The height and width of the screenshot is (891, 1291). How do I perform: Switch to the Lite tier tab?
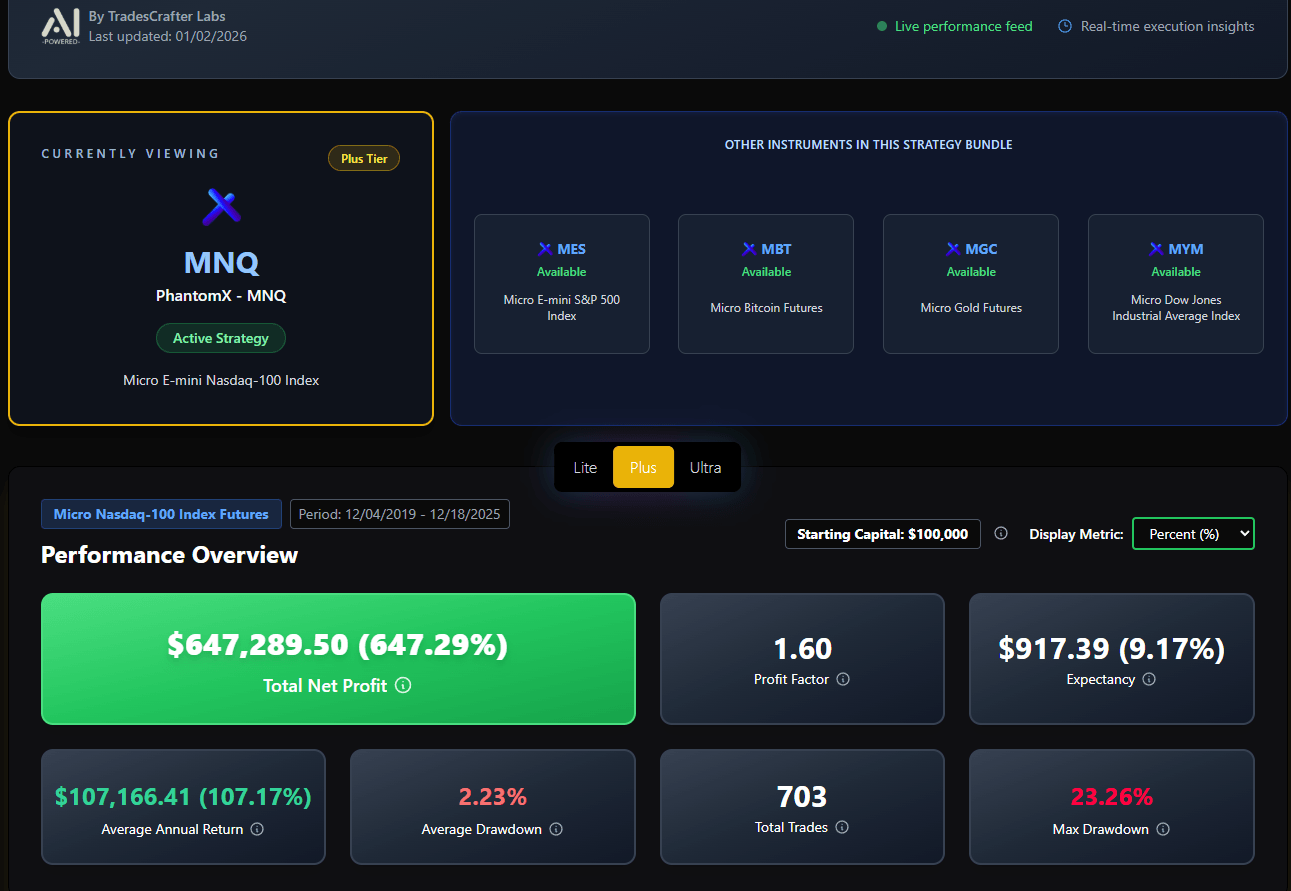click(585, 467)
